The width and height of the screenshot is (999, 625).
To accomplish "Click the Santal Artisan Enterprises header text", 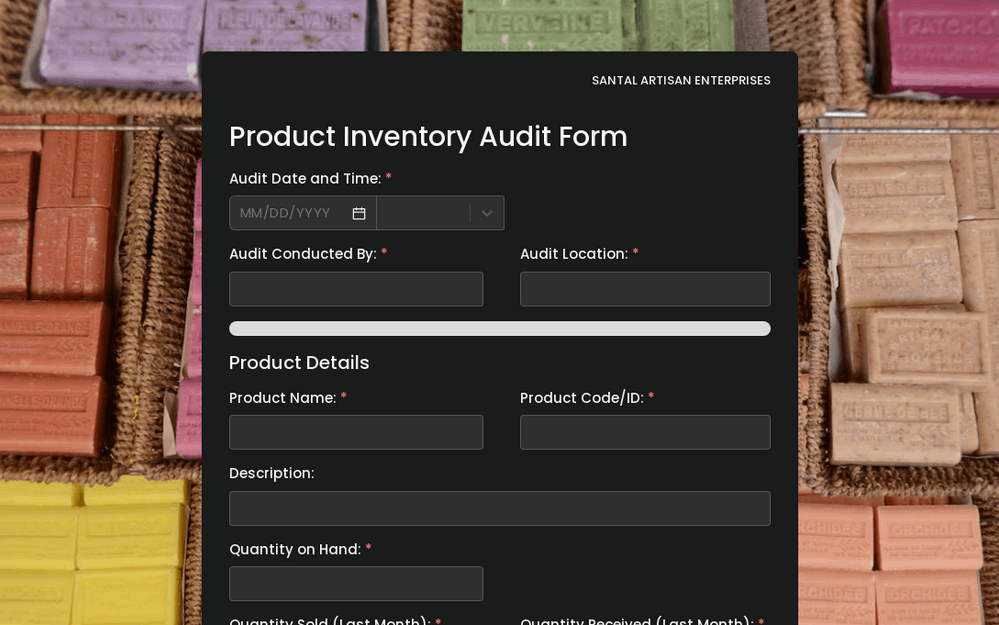I will [x=681, y=80].
